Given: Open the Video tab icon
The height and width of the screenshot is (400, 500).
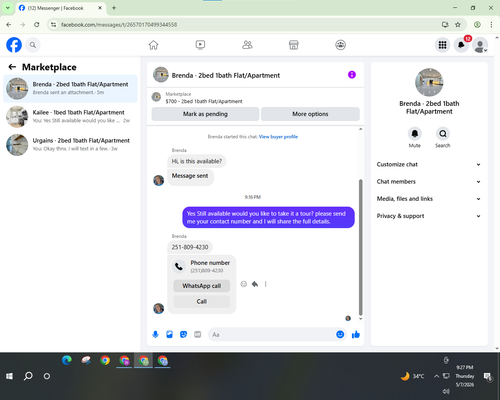Looking at the screenshot, I should (200, 45).
